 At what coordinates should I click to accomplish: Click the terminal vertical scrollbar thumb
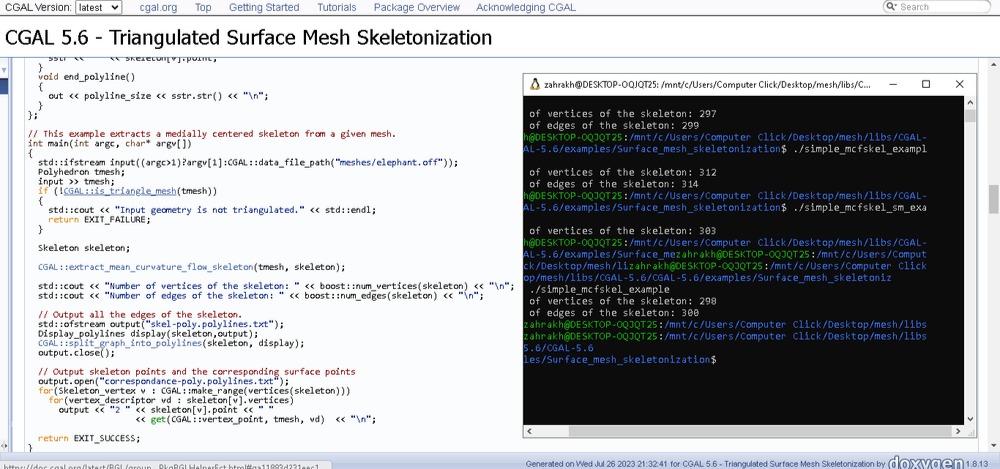[970, 115]
